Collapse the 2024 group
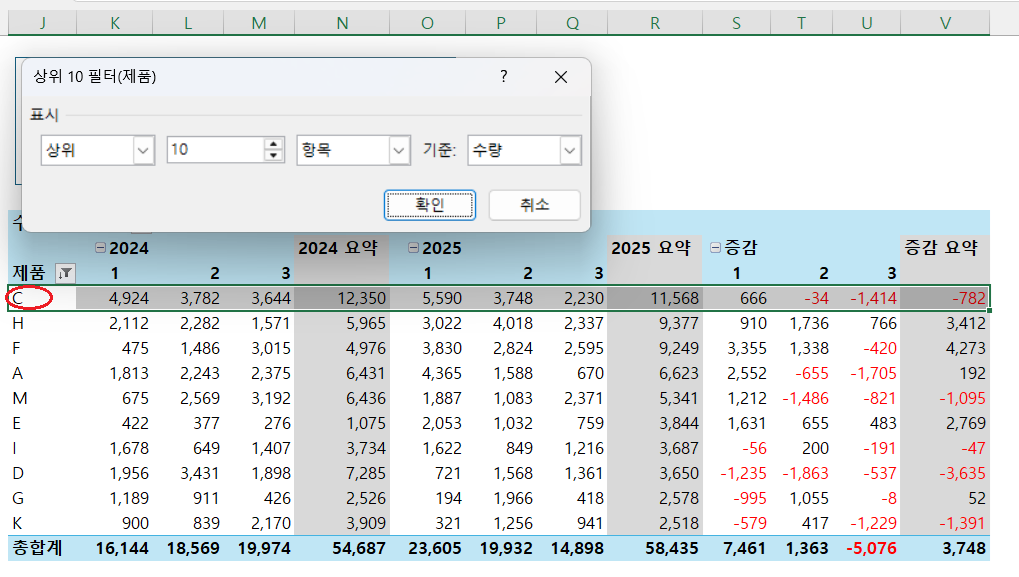The width and height of the screenshot is (1019, 577). [100, 248]
